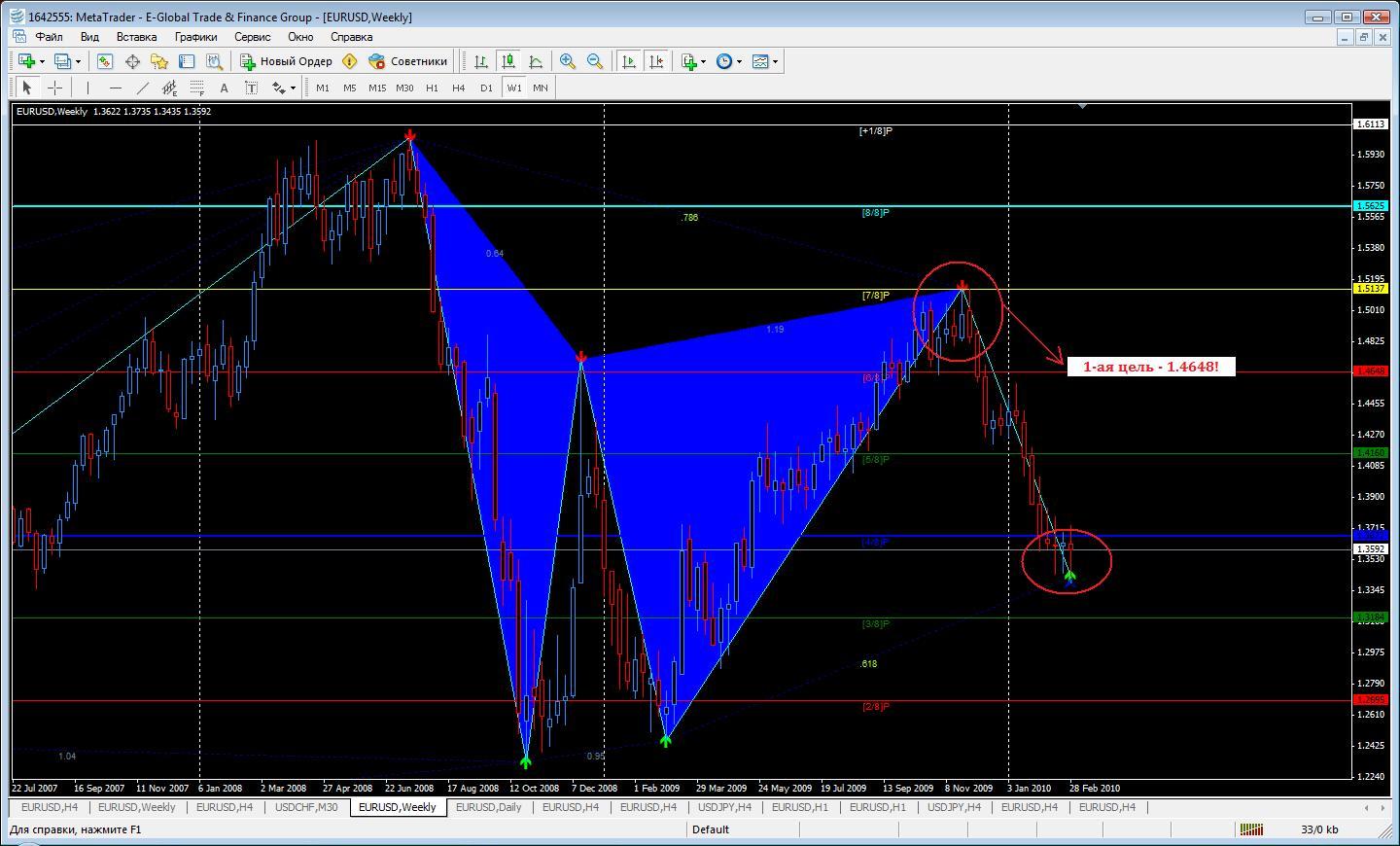The image size is (1400, 846).
Task: Open the Strategy Tester icon
Action: [x=214, y=61]
